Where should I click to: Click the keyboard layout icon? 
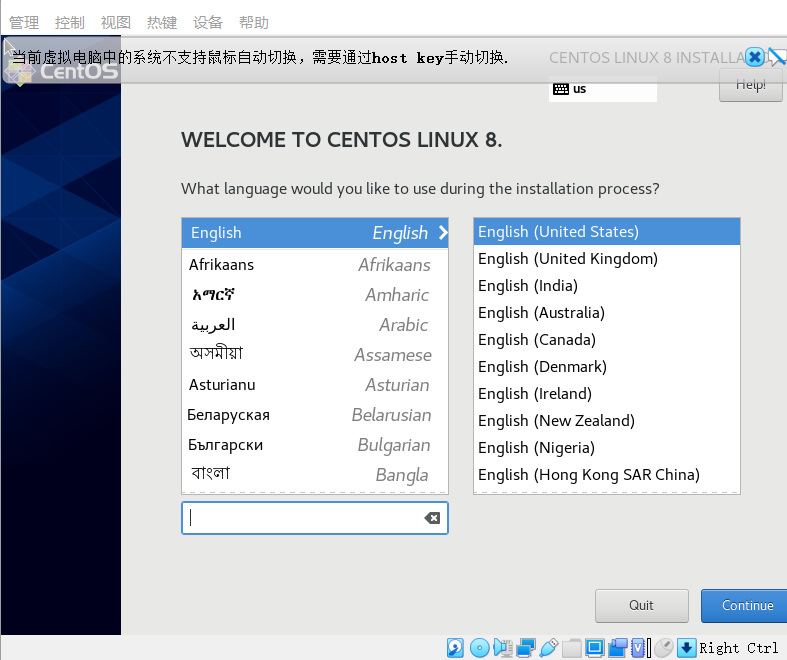point(561,89)
